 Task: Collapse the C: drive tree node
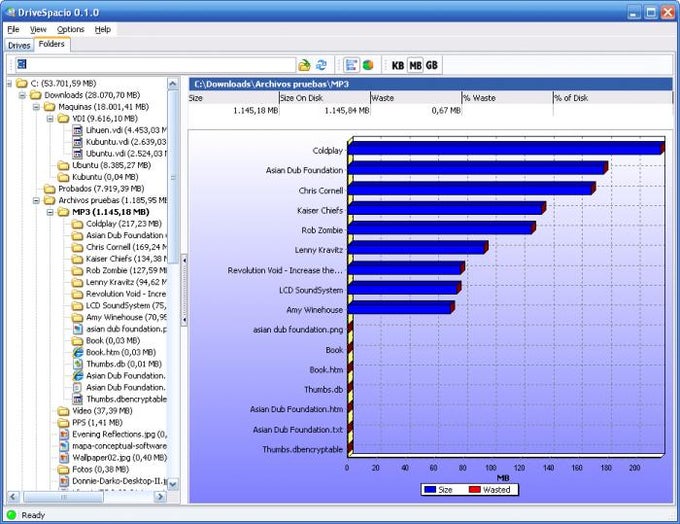tap(9, 83)
